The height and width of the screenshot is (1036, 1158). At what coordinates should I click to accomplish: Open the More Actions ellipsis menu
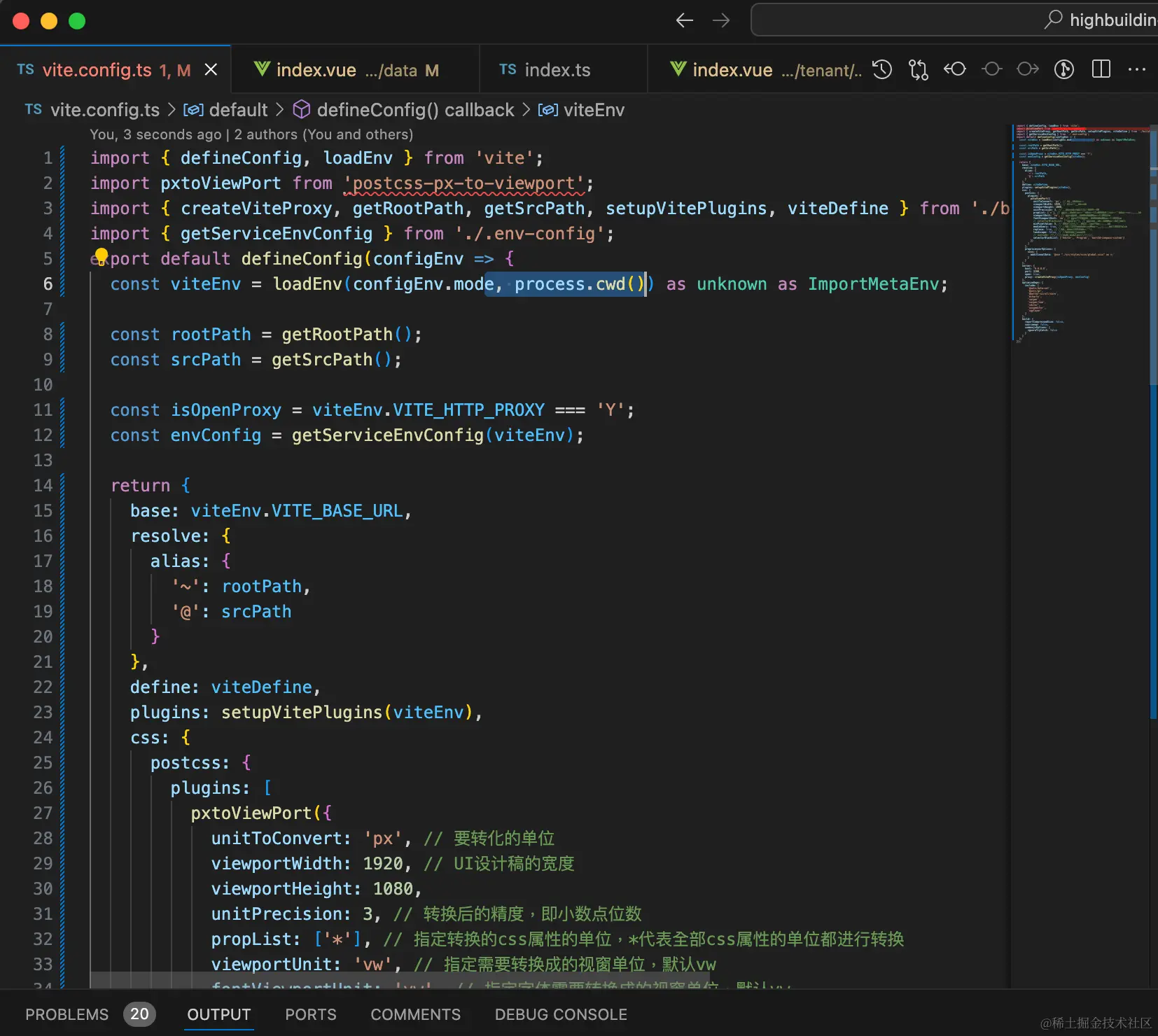[1137, 69]
